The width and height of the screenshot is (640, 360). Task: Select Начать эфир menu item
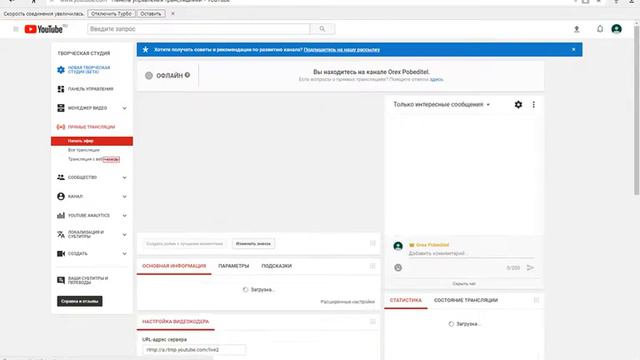pyautogui.click(x=92, y=141)
